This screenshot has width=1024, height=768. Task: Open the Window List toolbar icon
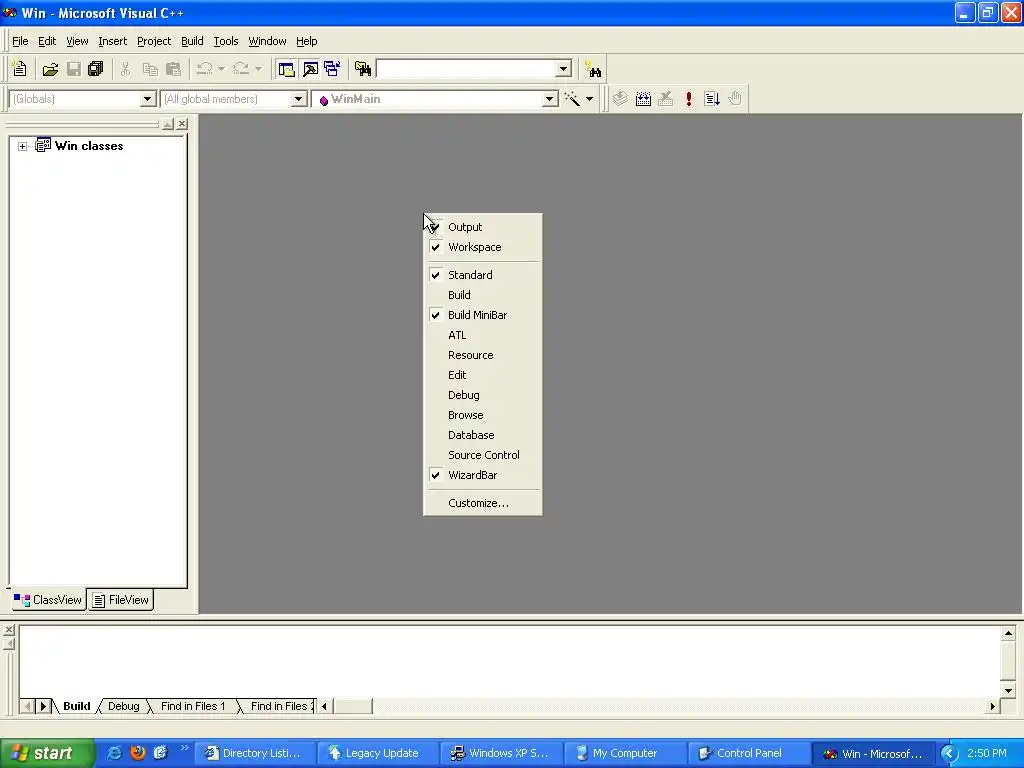332,69
